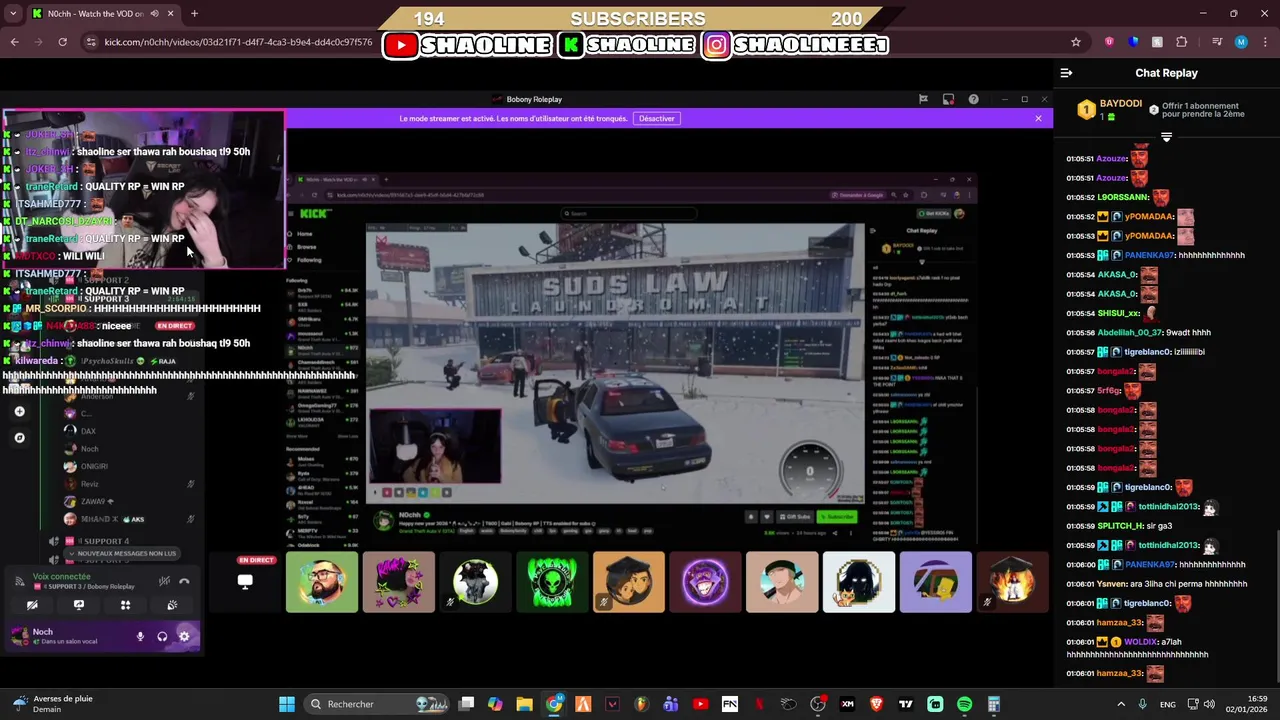1280x720 pixels.
Task: Toggle Discord camera button
Action: pyautogui.click(x=32, y=605)
